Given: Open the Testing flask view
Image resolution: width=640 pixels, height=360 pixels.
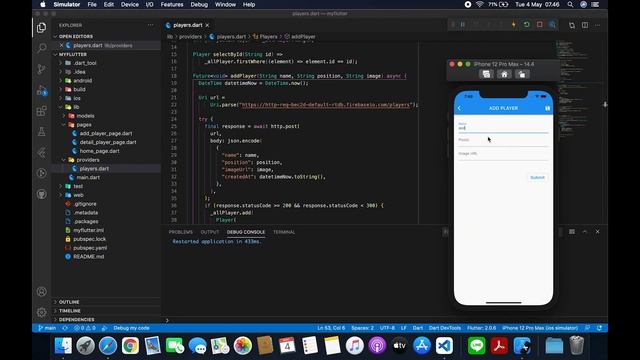Looking at the screenshot, I should point(41,131).
